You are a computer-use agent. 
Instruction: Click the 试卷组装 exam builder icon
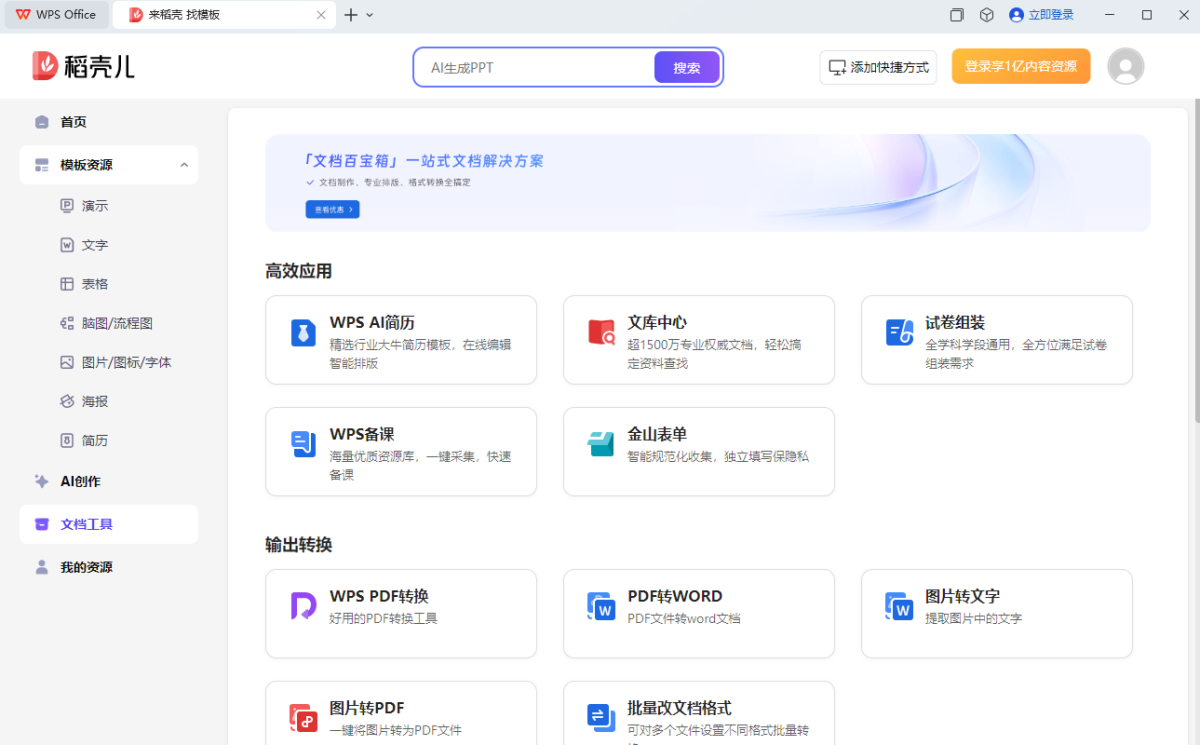(x=899, y=333)
